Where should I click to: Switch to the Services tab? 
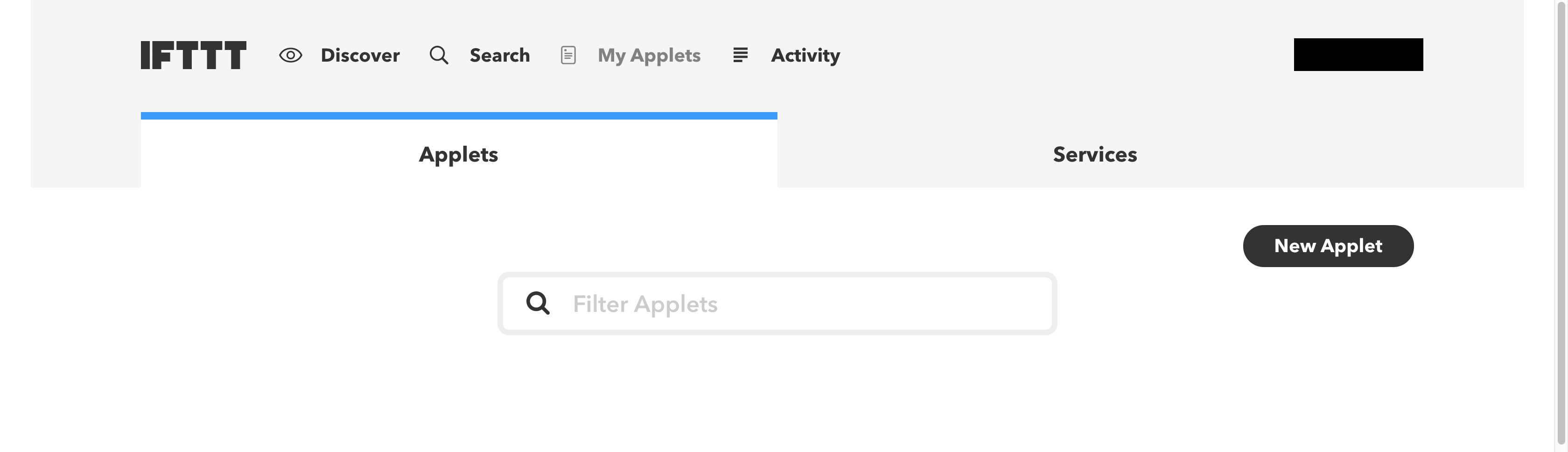click(x=1094, y=154)
